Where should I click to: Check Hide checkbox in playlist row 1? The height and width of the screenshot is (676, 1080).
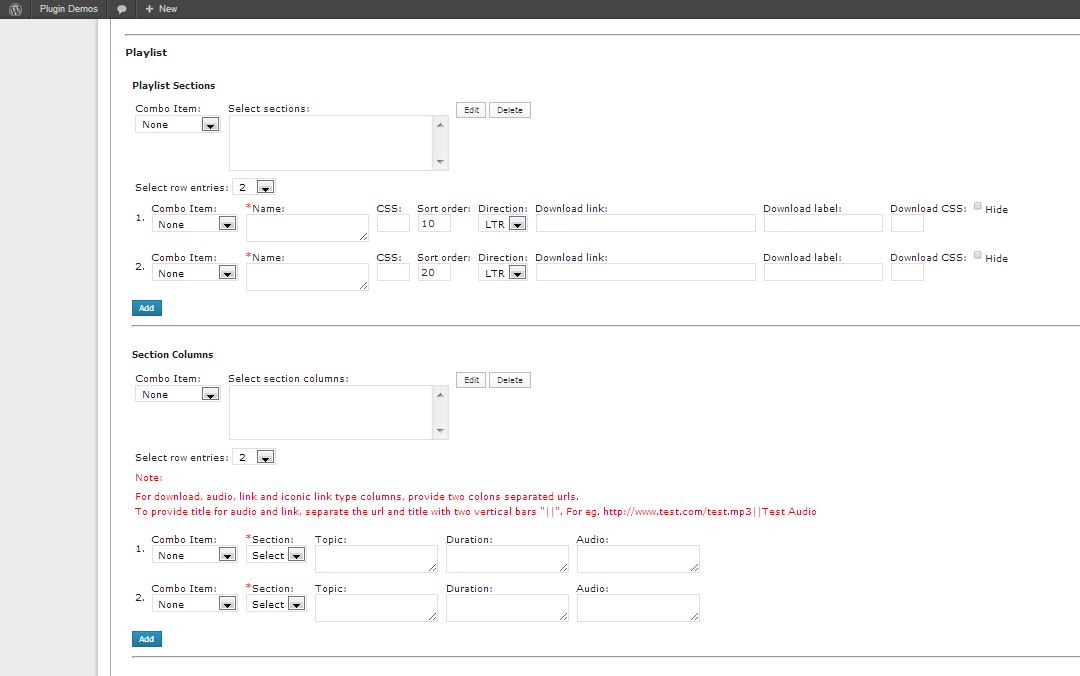(x=977, y=206)
